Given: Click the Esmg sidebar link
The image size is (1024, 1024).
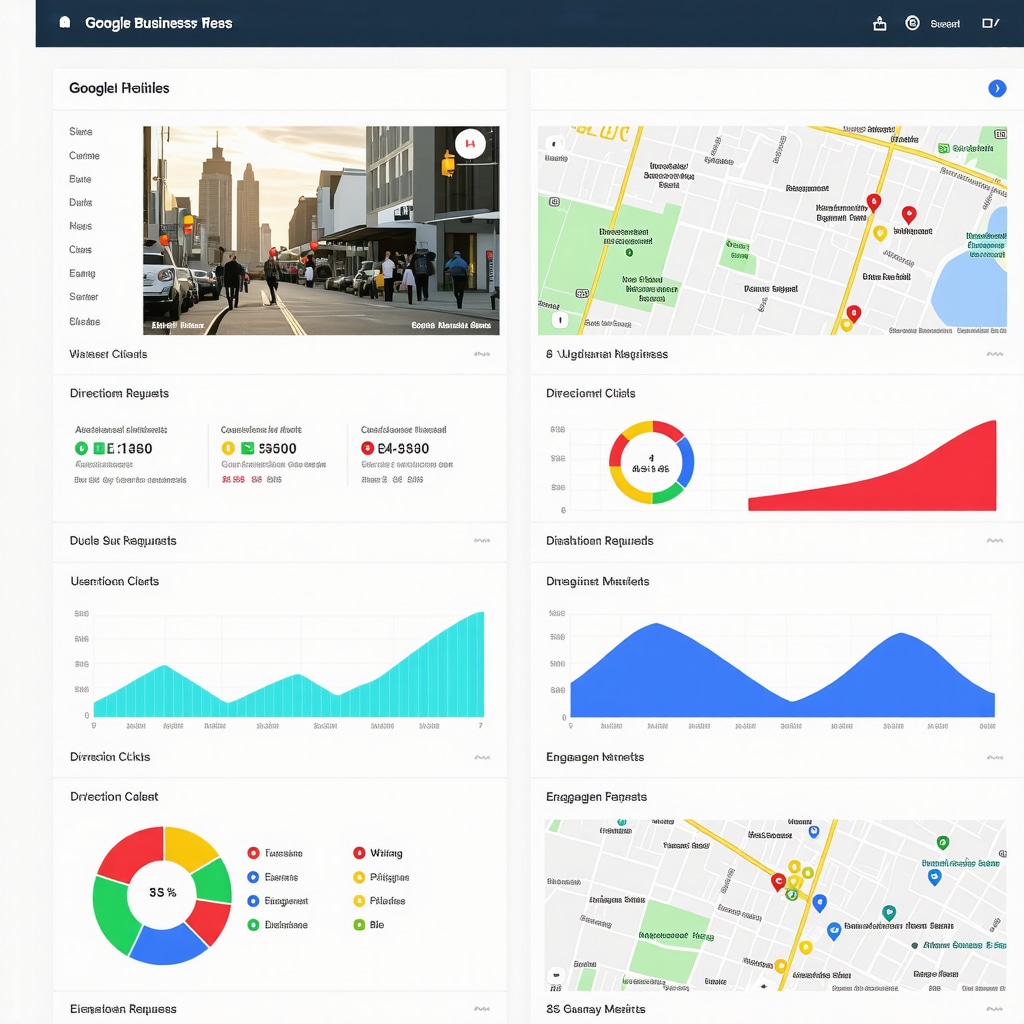Looking at the screenshot, I should (82, 273).
